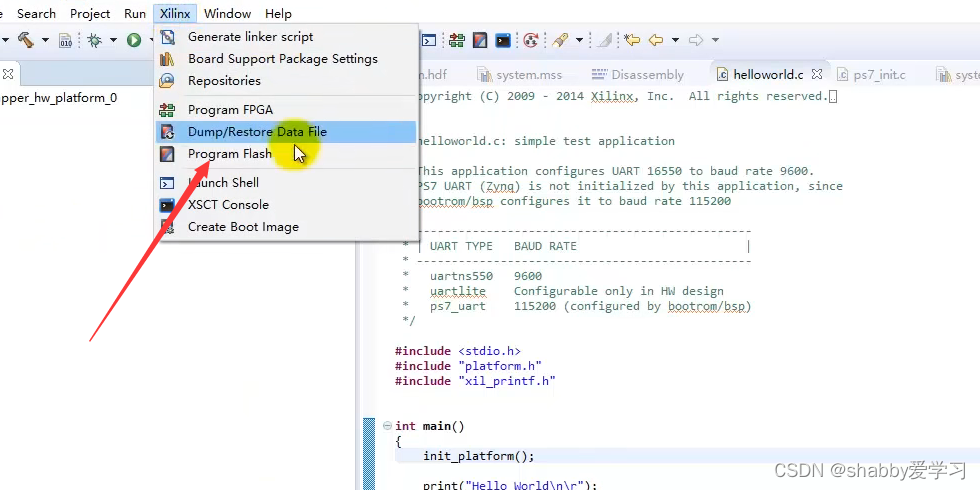Image resolution: width=980 pixels, height=490 pixels.
Task: Click the Forward navigation arrow
Action: [x=696, y=41]
